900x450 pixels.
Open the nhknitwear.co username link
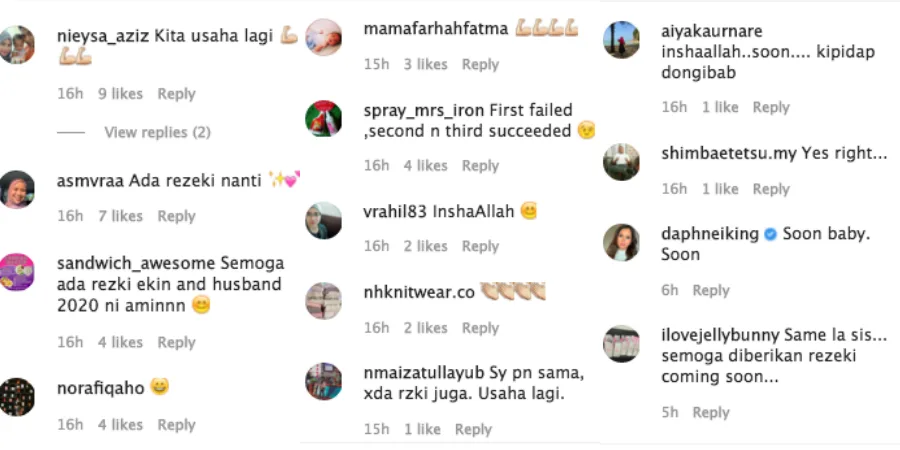419,292
